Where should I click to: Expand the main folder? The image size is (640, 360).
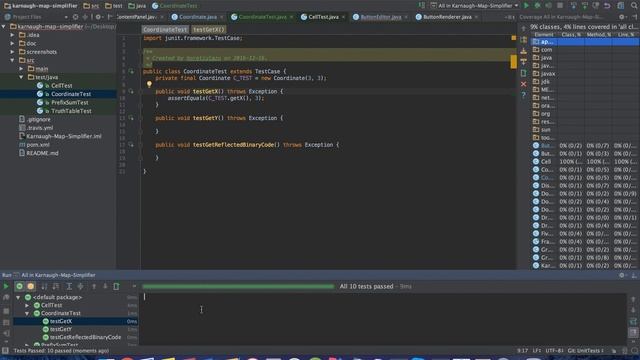[21, 69]
